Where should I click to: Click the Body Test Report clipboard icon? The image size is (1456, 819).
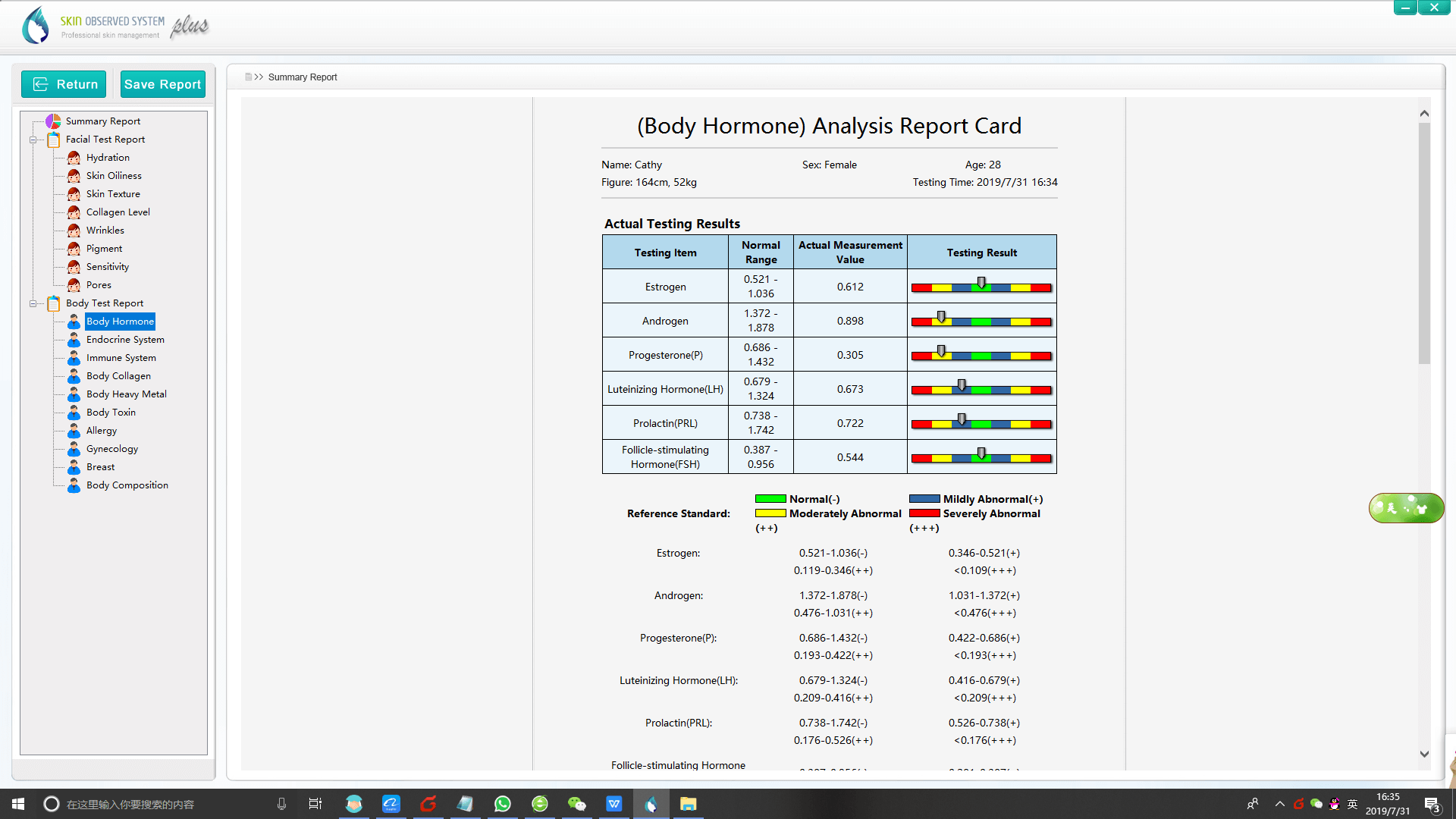click(x=54, y=303)
